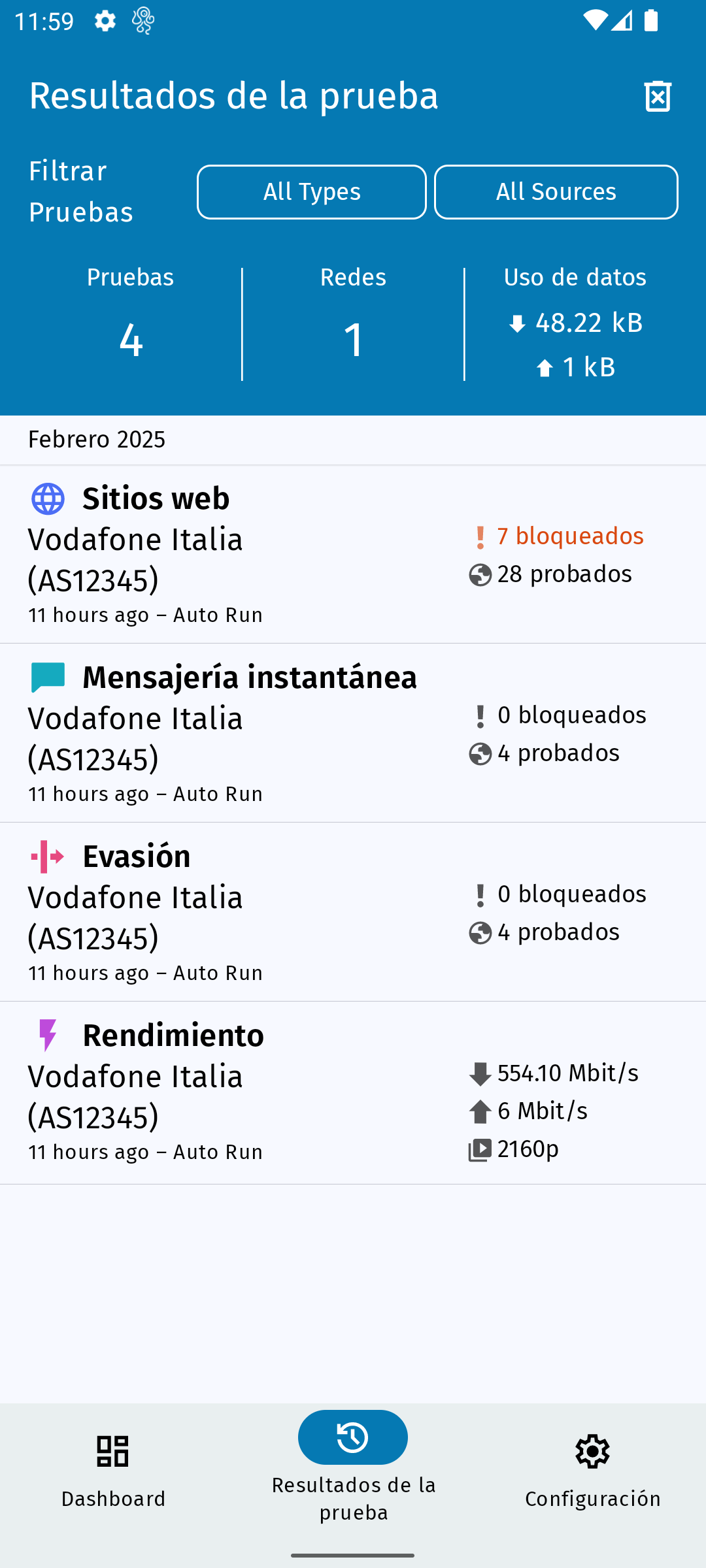Tap the settings gear in status bar
This screenshot has height=1568, width=706.
point(105,22)
